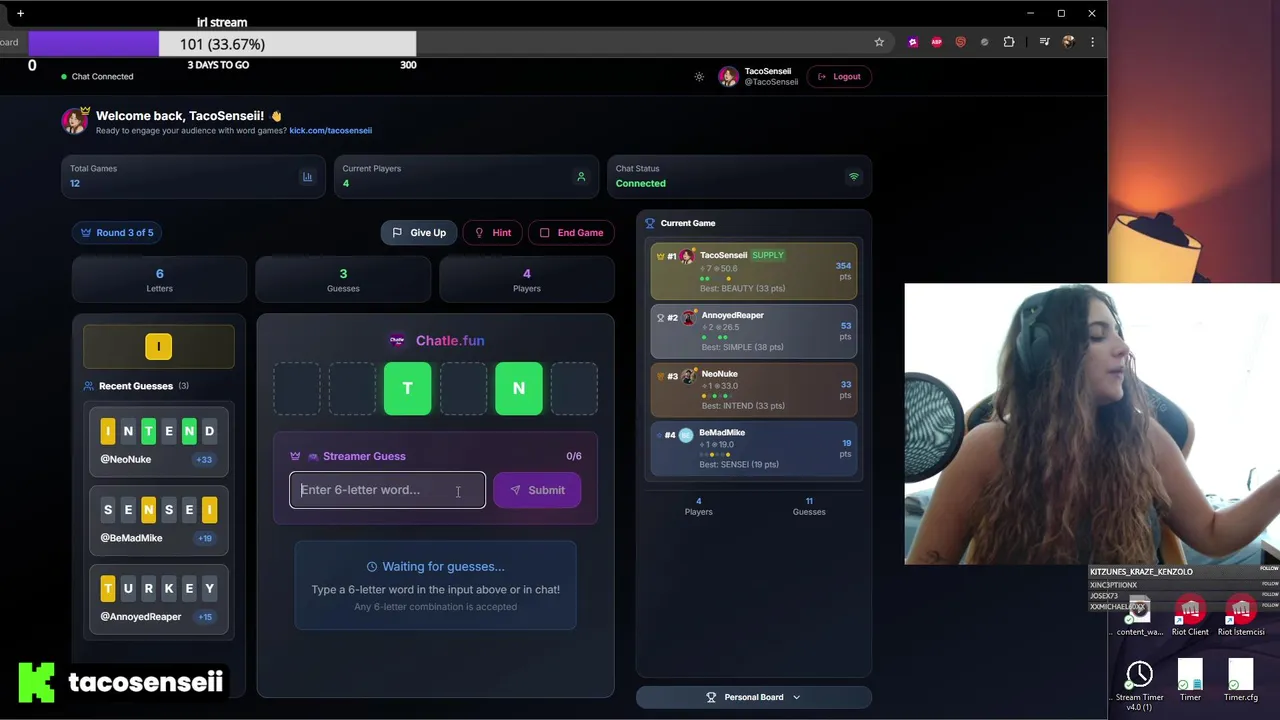The image size is (1280, 720).
Task: Open a new browser tab with plus
Action: point(20,13)
